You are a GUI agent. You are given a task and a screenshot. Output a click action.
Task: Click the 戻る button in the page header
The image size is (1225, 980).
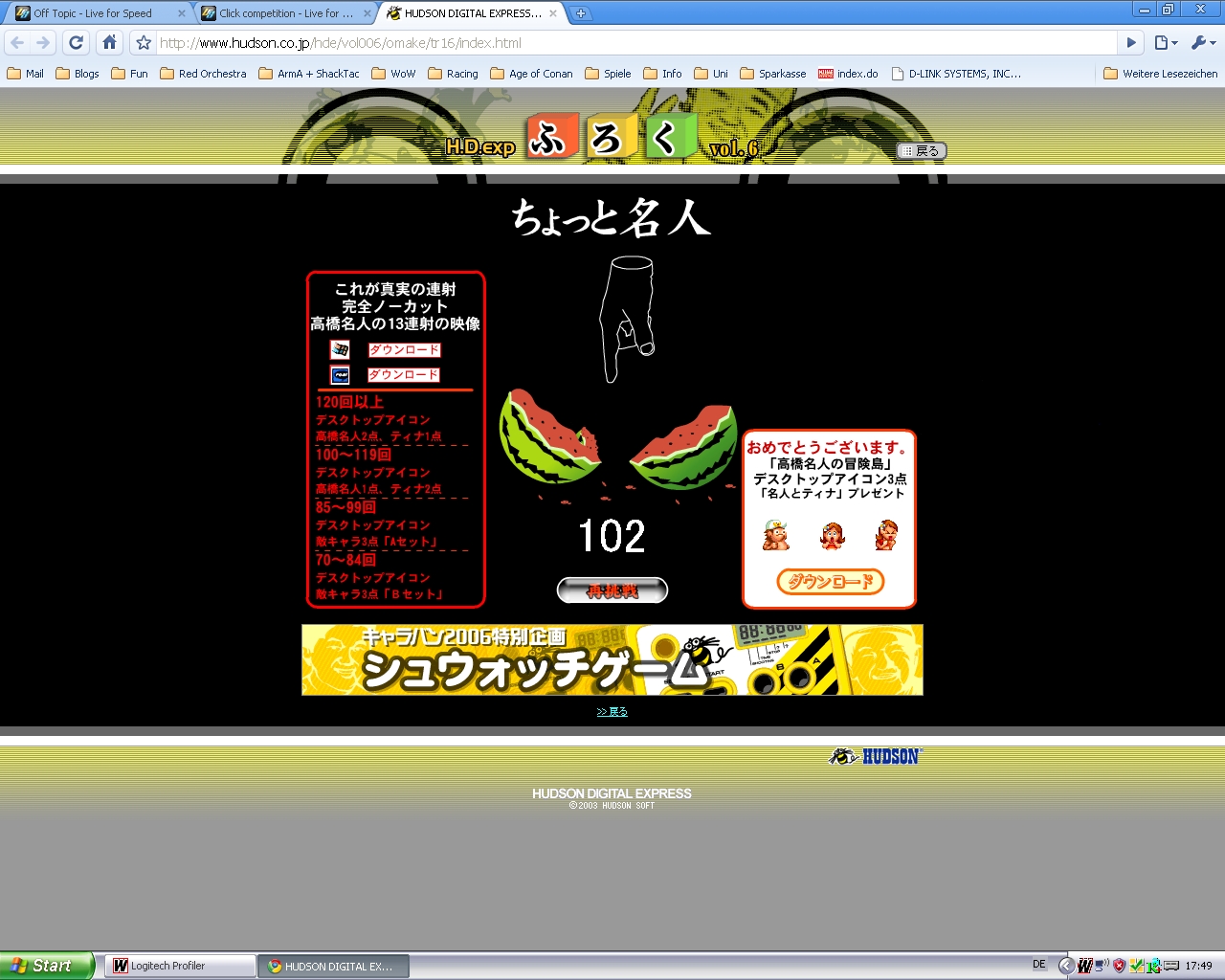[x=922, y=150]
